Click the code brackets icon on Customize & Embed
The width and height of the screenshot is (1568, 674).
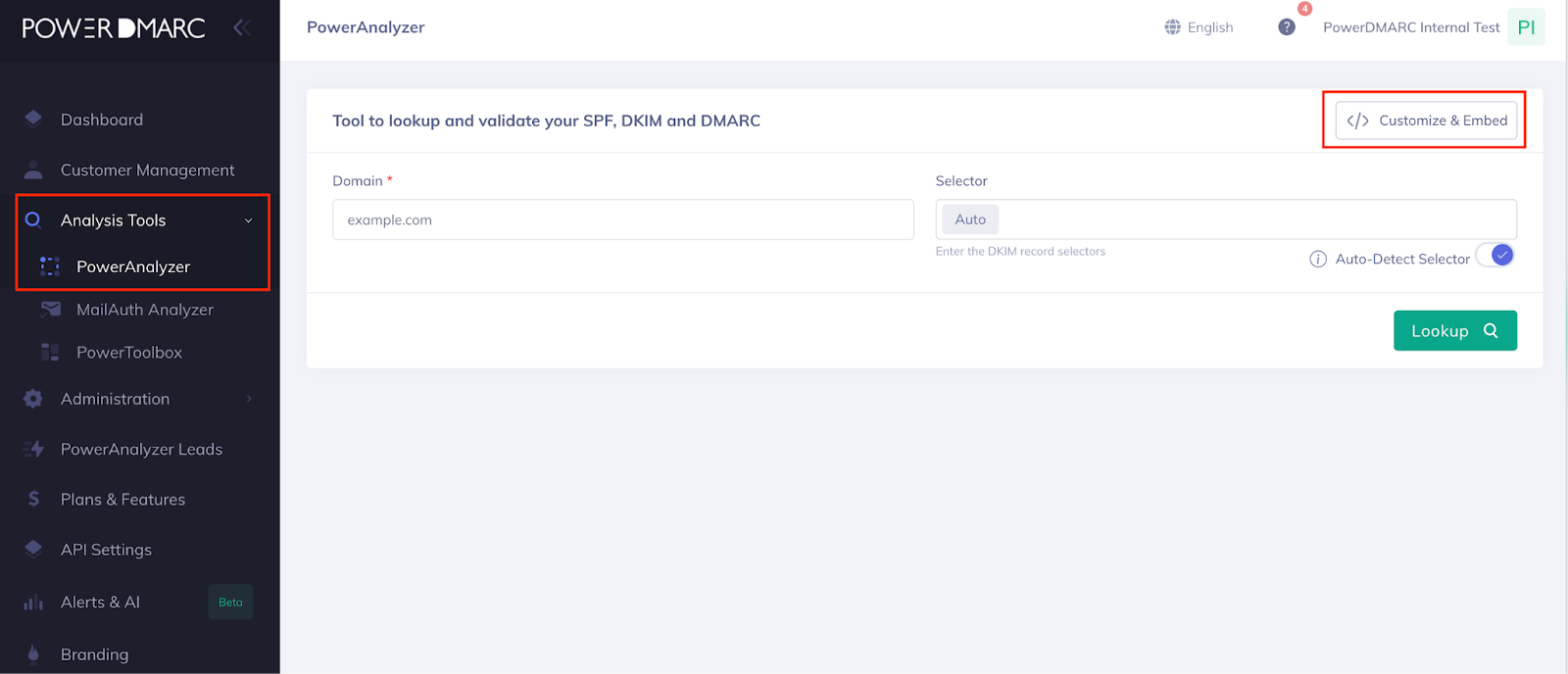[x=1357, y=120]
